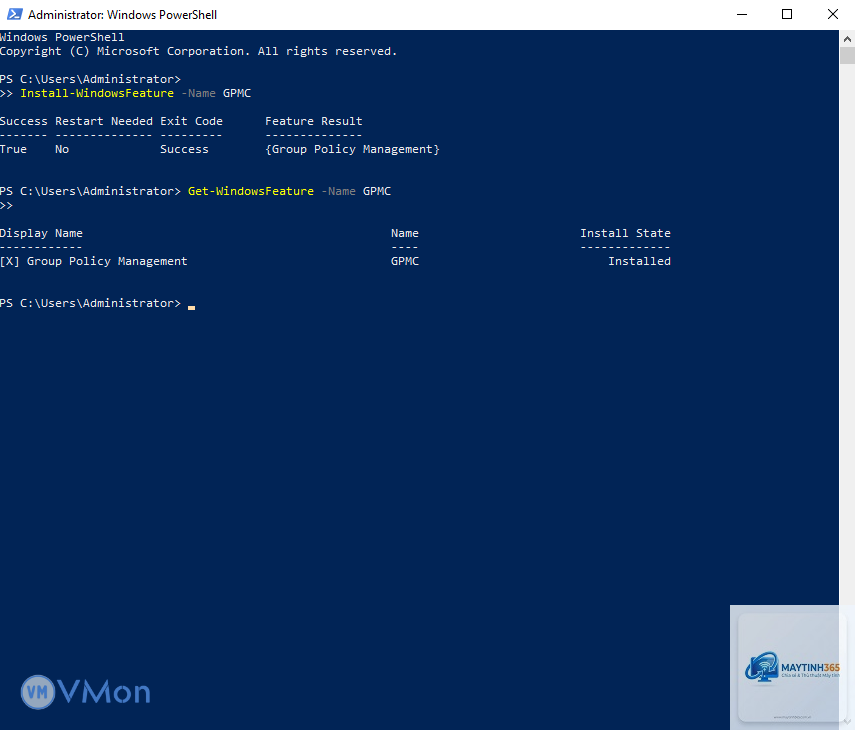The height and width of the screenshot is (730, 855).
Task: Click the 'Install State' column header
Action: [x=625, y=233]
